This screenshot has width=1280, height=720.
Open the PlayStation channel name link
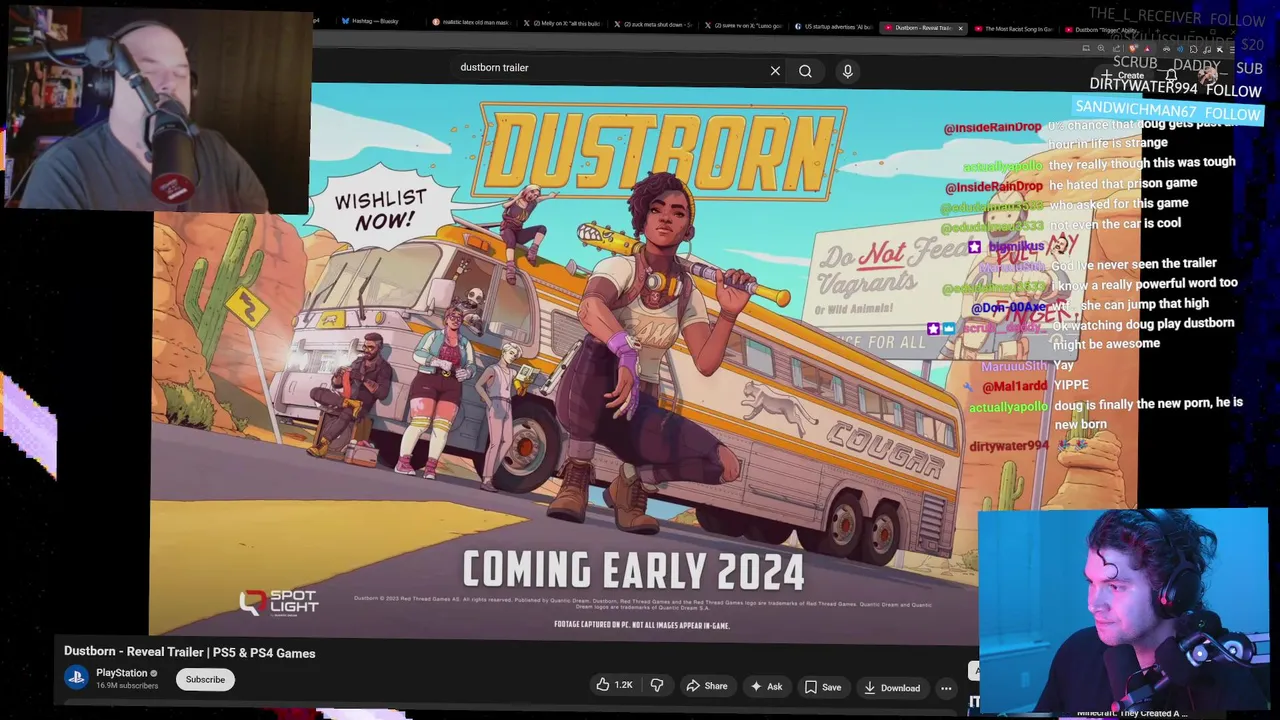pos(122,673)
